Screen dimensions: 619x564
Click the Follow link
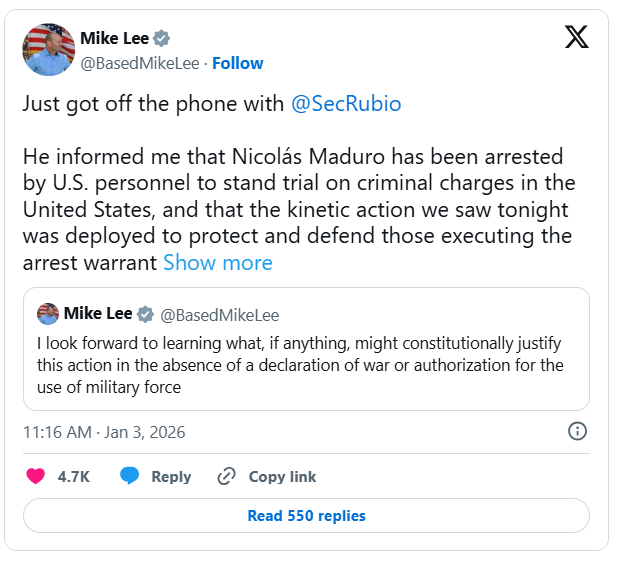[x=237, y=63]
